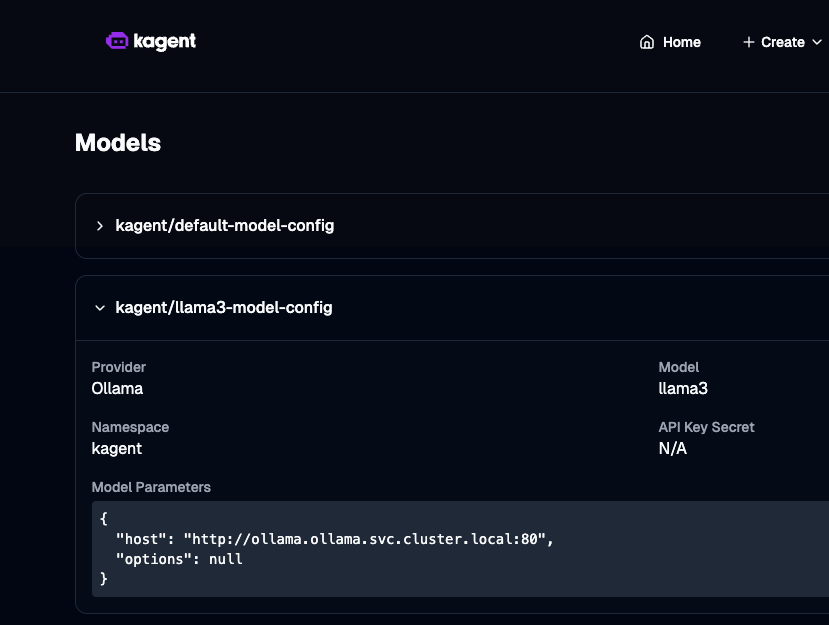Click the Models page heading

point(118,143)
